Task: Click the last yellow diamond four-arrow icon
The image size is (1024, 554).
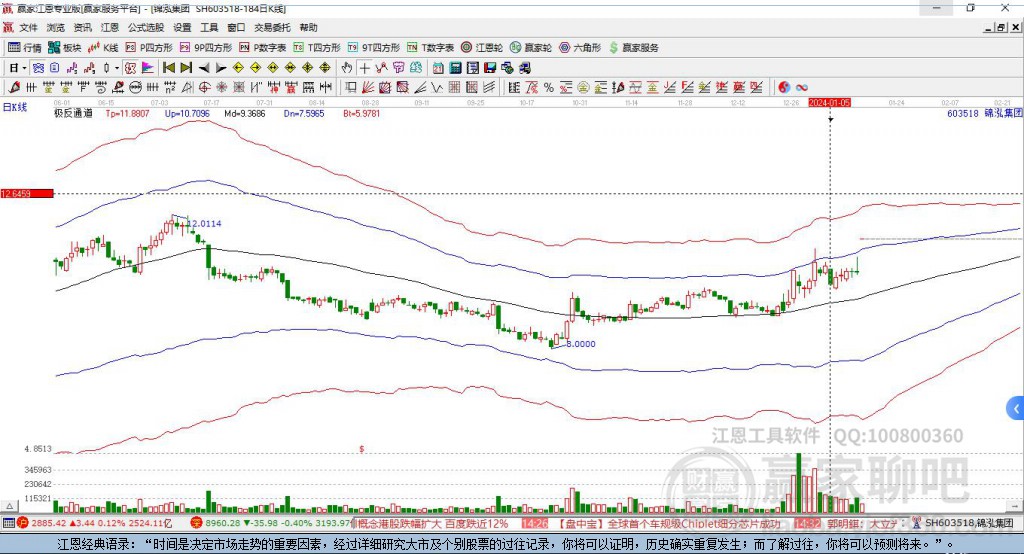Action: (325, 68)
